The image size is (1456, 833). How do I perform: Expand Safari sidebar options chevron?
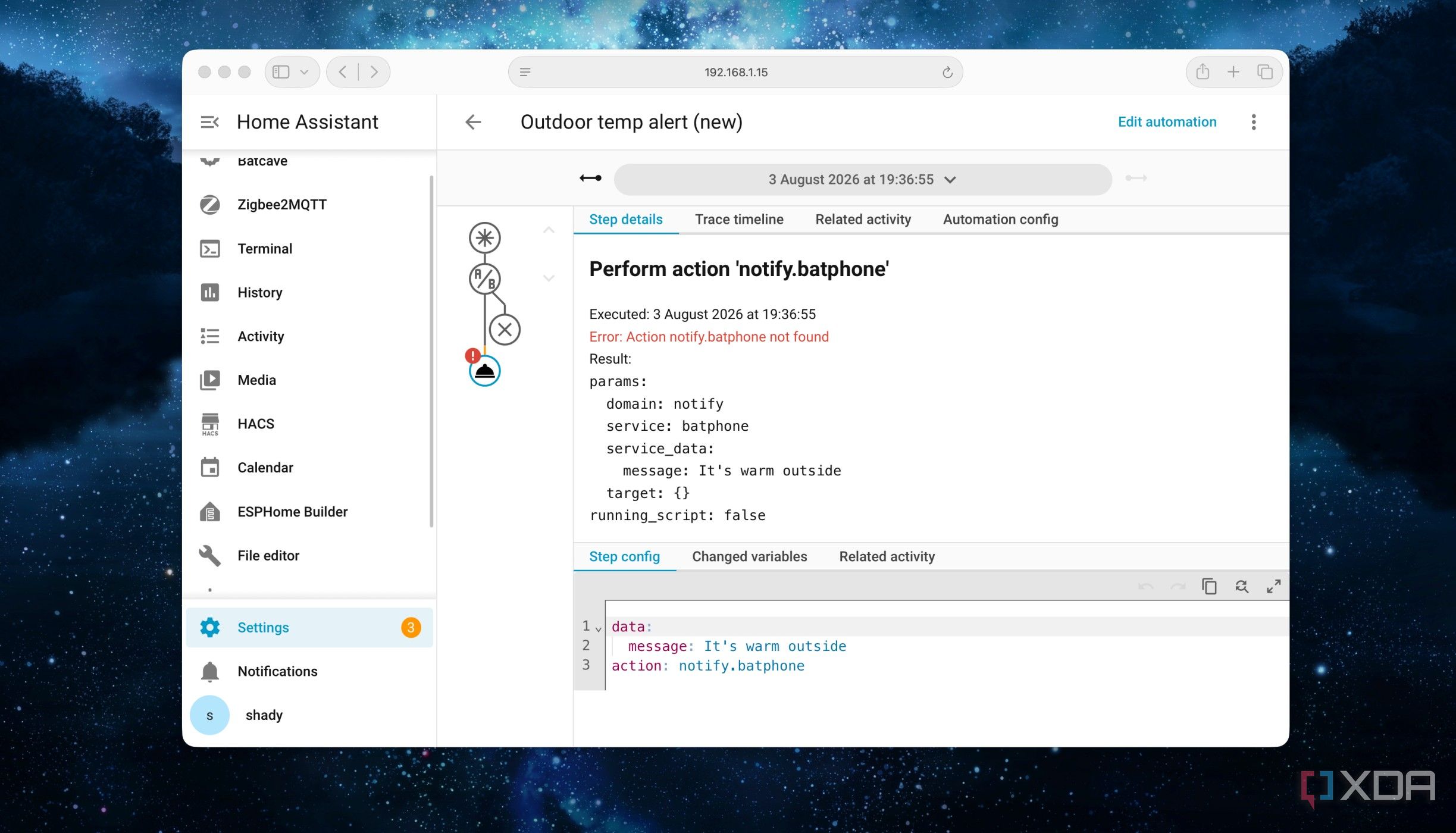[304, 72]
